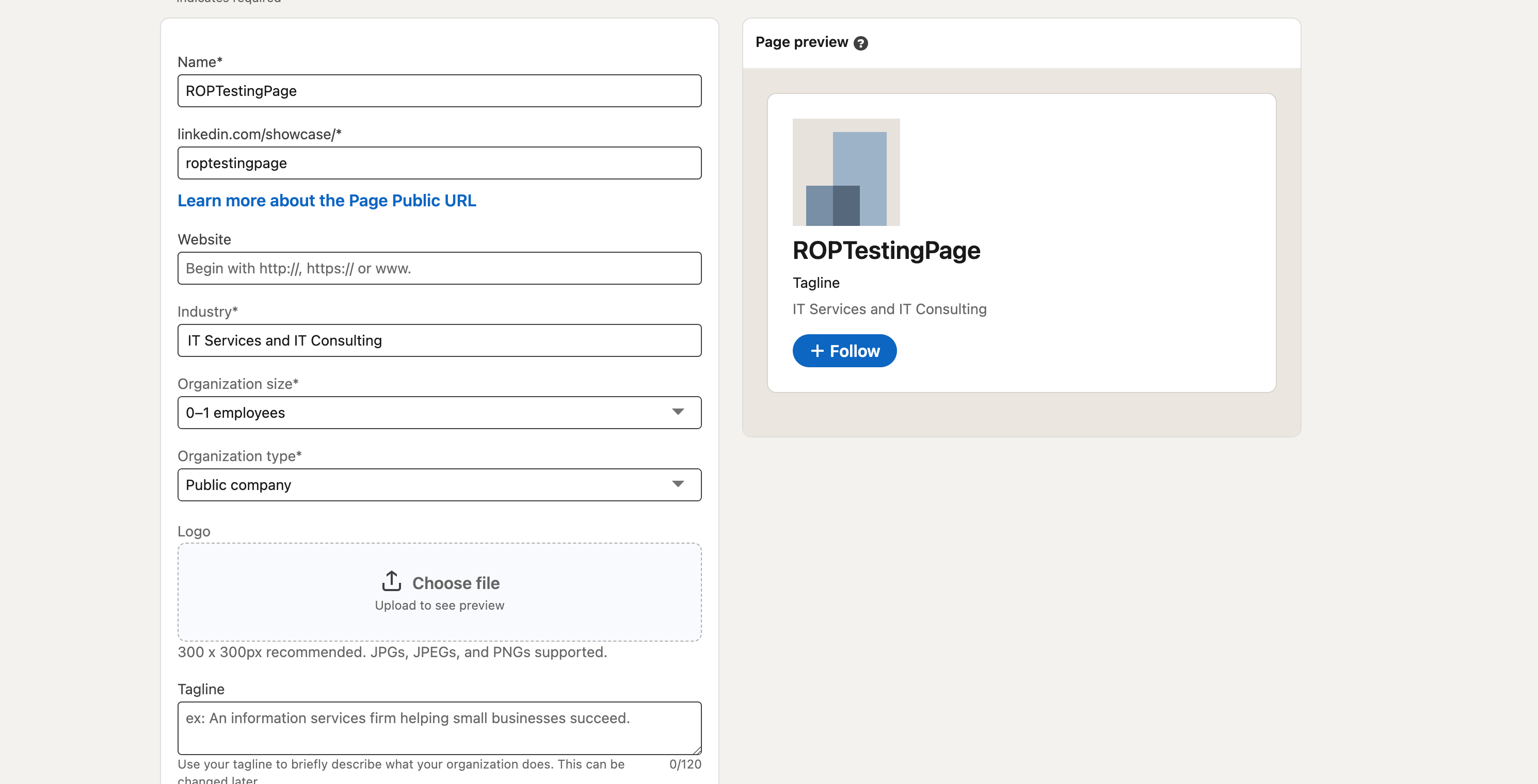Click the Tagline text area
Viewport: 1538px width, 784px height.
pyautogui.click(x=439, y=727)
